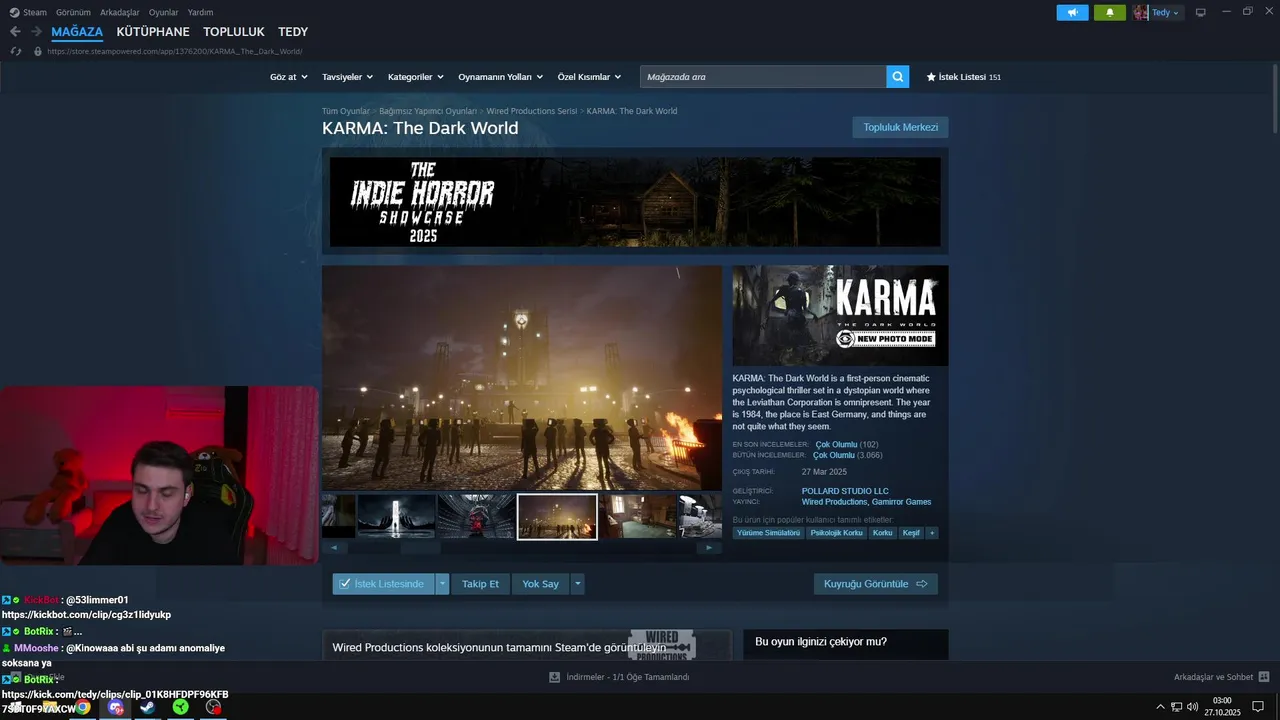Open the Oynamanın Yolları dropdown menu
Screen dimensions: 1280x720
click(500, 77)
